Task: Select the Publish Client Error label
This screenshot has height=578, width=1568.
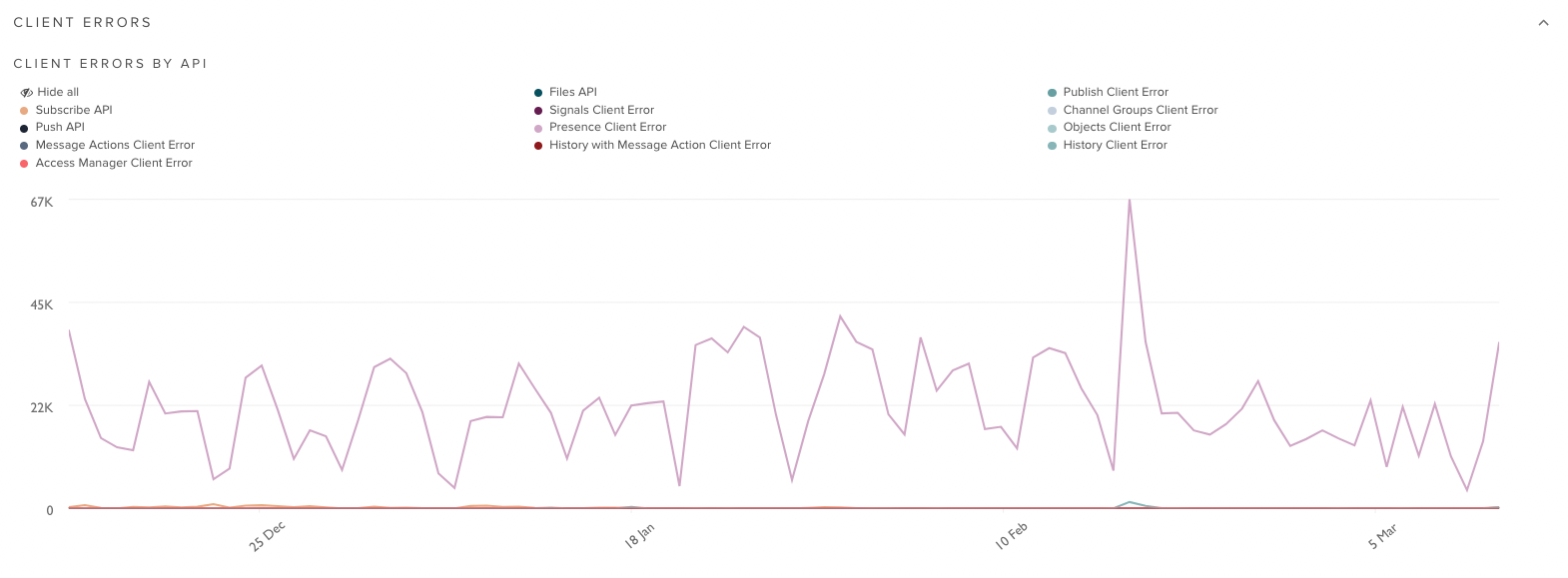Action: click(1115, 92)
